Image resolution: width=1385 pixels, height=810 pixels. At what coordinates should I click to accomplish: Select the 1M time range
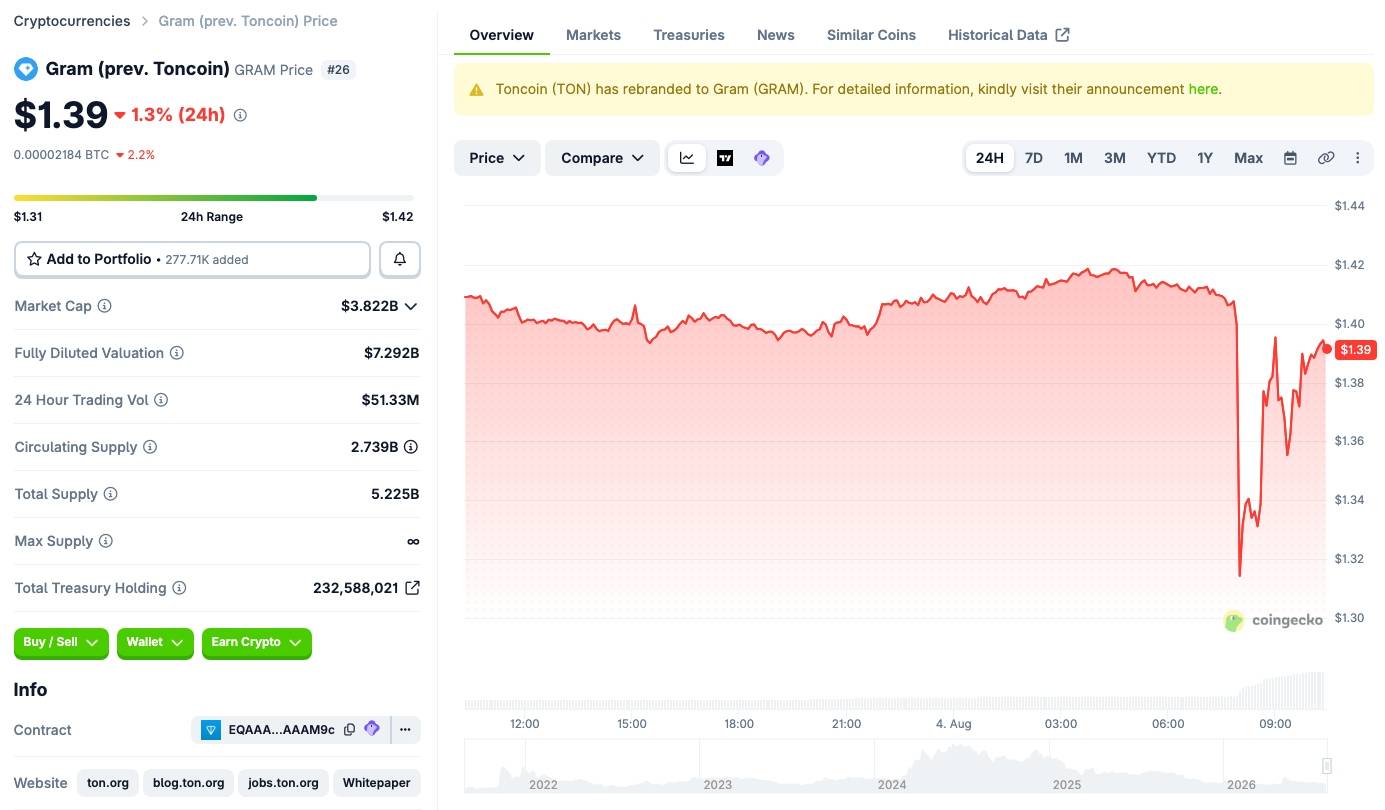coord(1073,158)
